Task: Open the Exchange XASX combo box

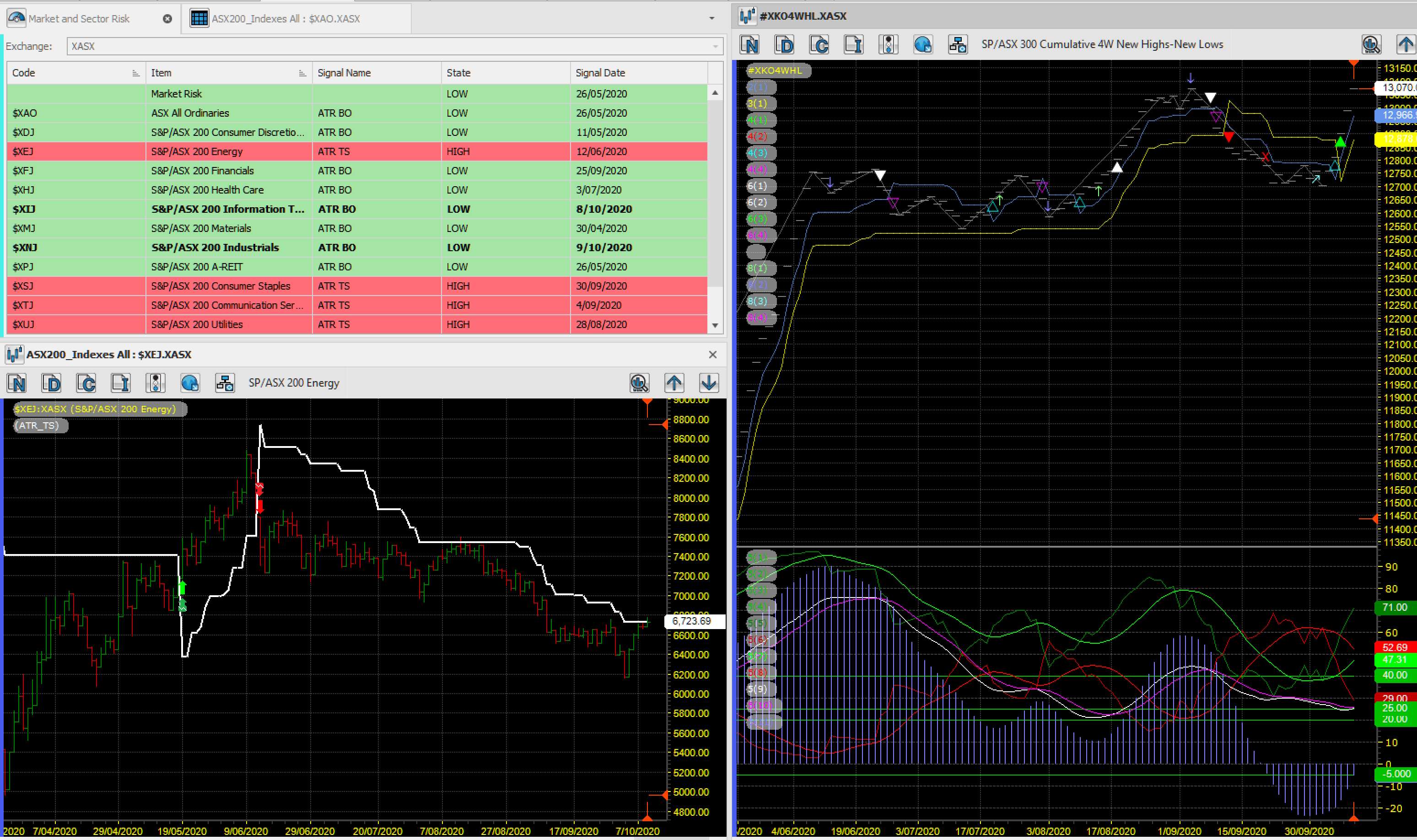Action: [395, 46]
